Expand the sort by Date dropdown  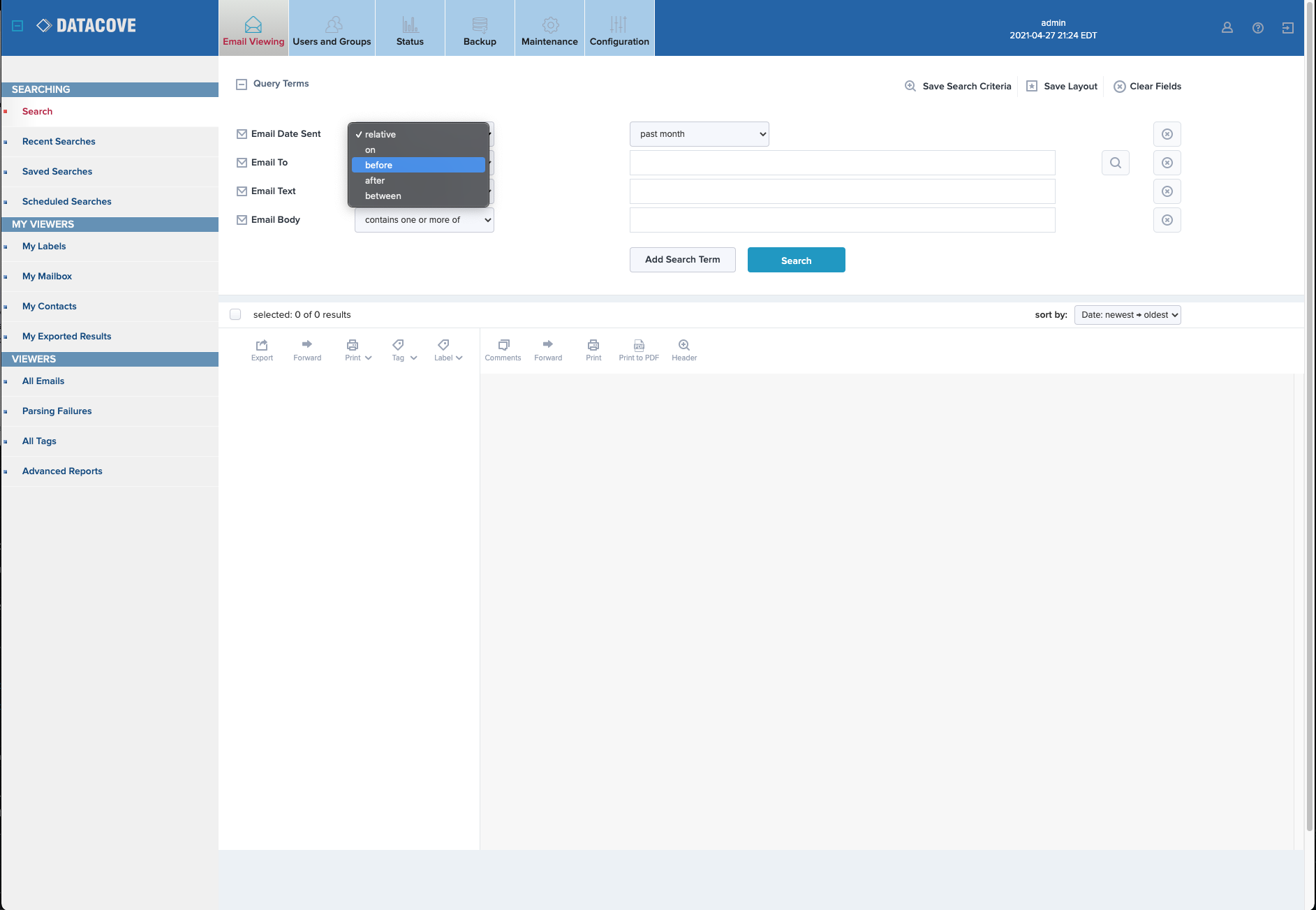pos(1127,315)
